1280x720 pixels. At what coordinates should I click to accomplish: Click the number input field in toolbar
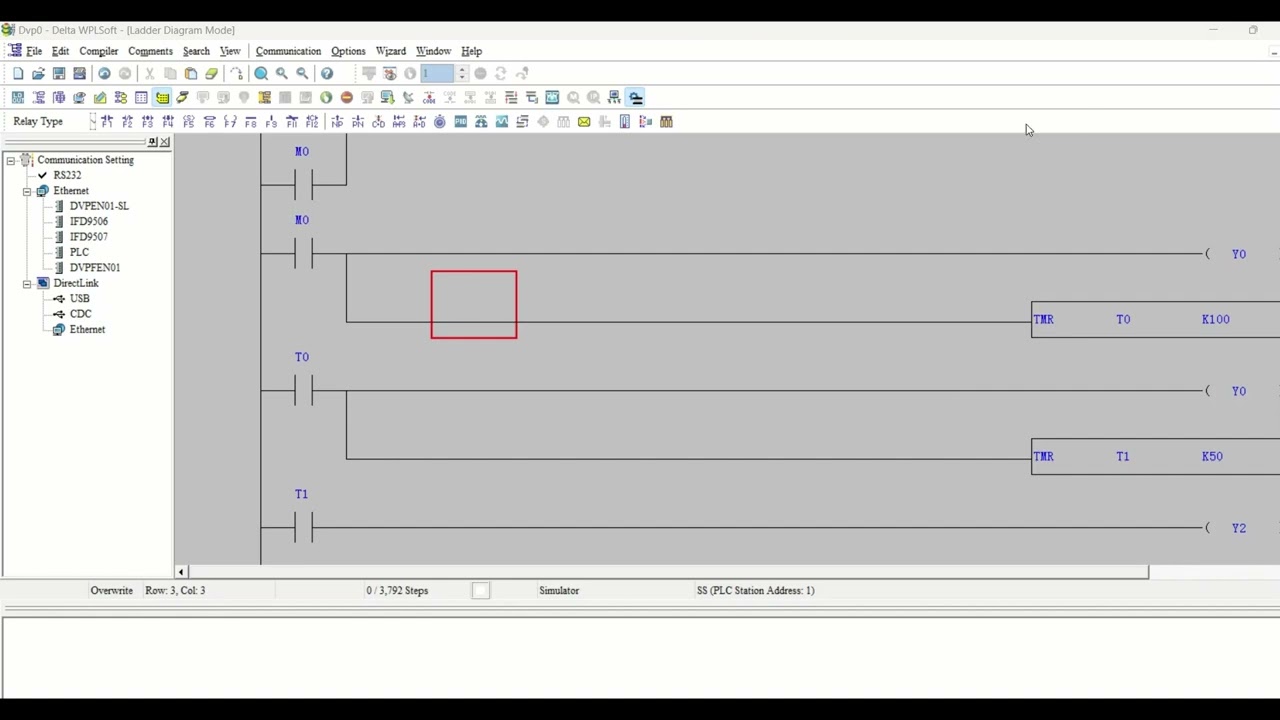coord(437,74)
